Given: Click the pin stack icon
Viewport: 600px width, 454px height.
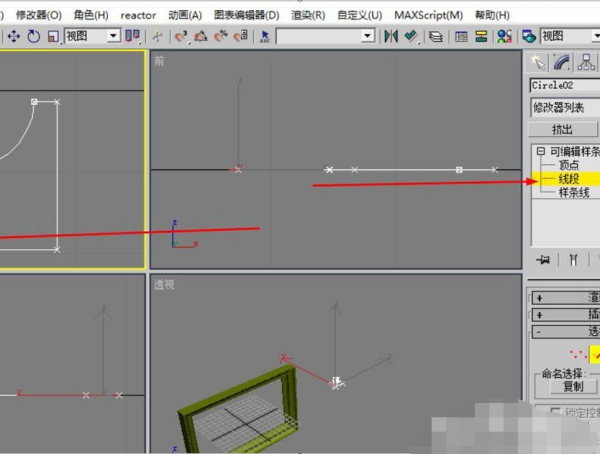Looking at the screenshot, I should 543,259.
